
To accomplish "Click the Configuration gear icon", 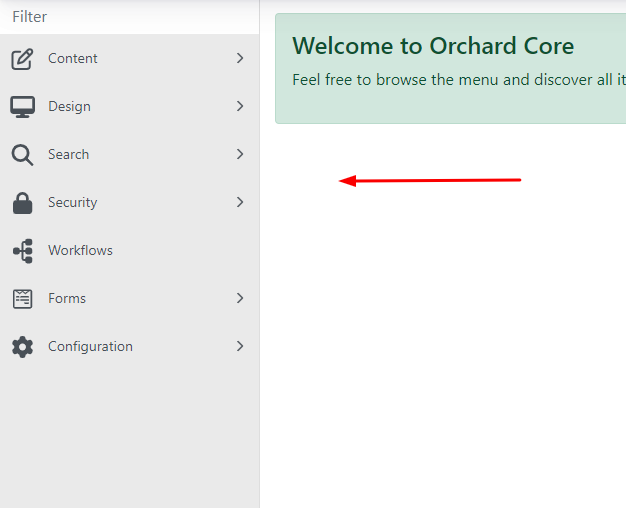I will tap(22, 347).
